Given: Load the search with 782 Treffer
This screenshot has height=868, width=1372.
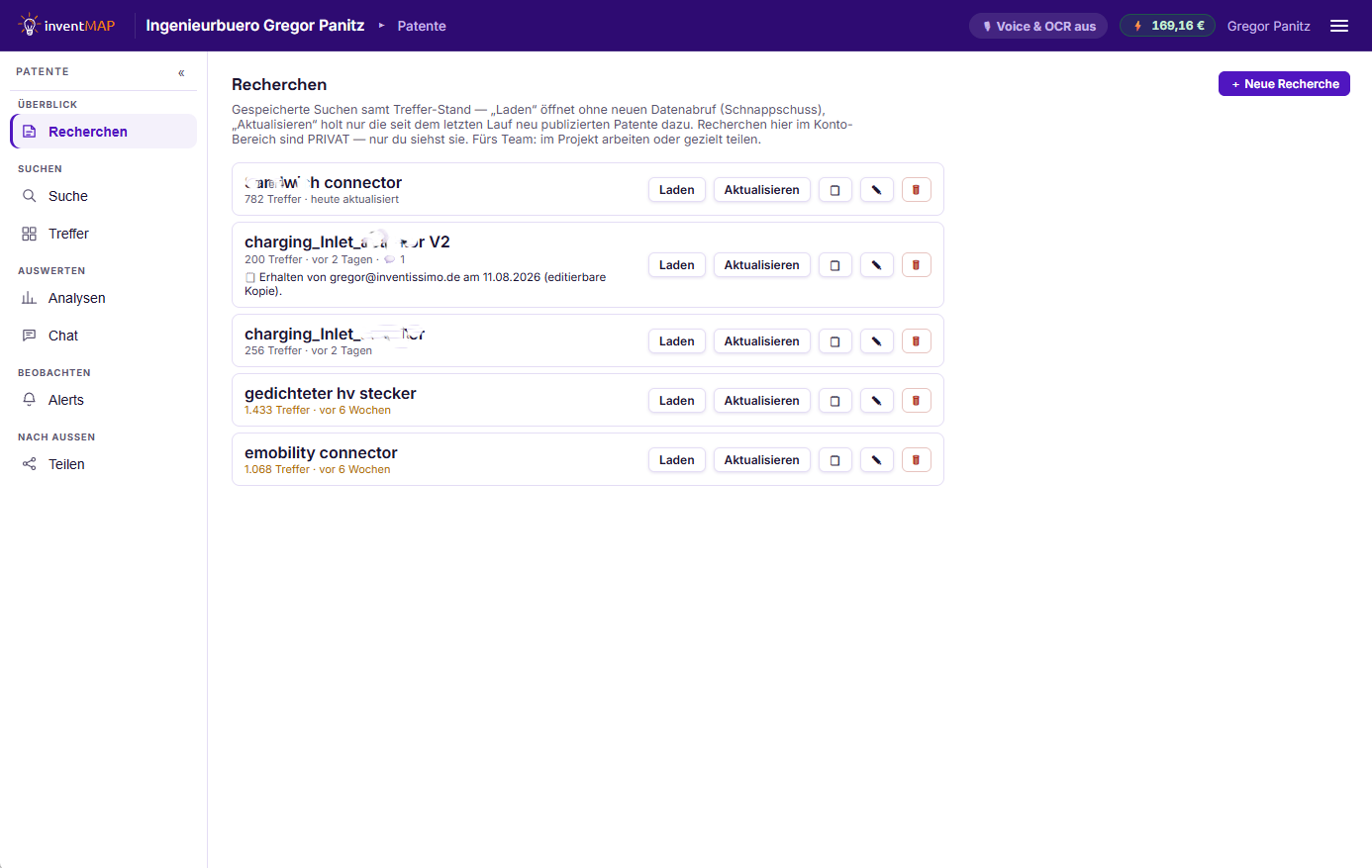Looking at the screenshot, I should 677,190.
